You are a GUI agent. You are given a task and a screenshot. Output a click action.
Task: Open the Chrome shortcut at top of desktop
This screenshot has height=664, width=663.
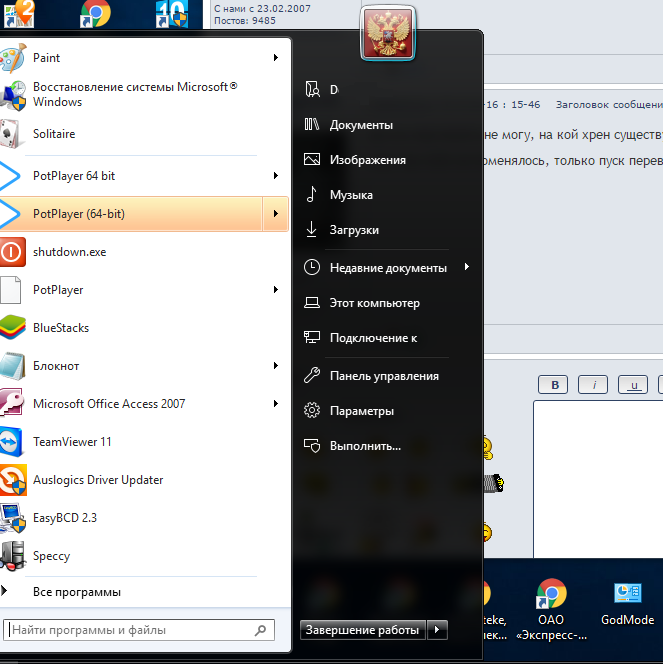[x=95, y=14]
